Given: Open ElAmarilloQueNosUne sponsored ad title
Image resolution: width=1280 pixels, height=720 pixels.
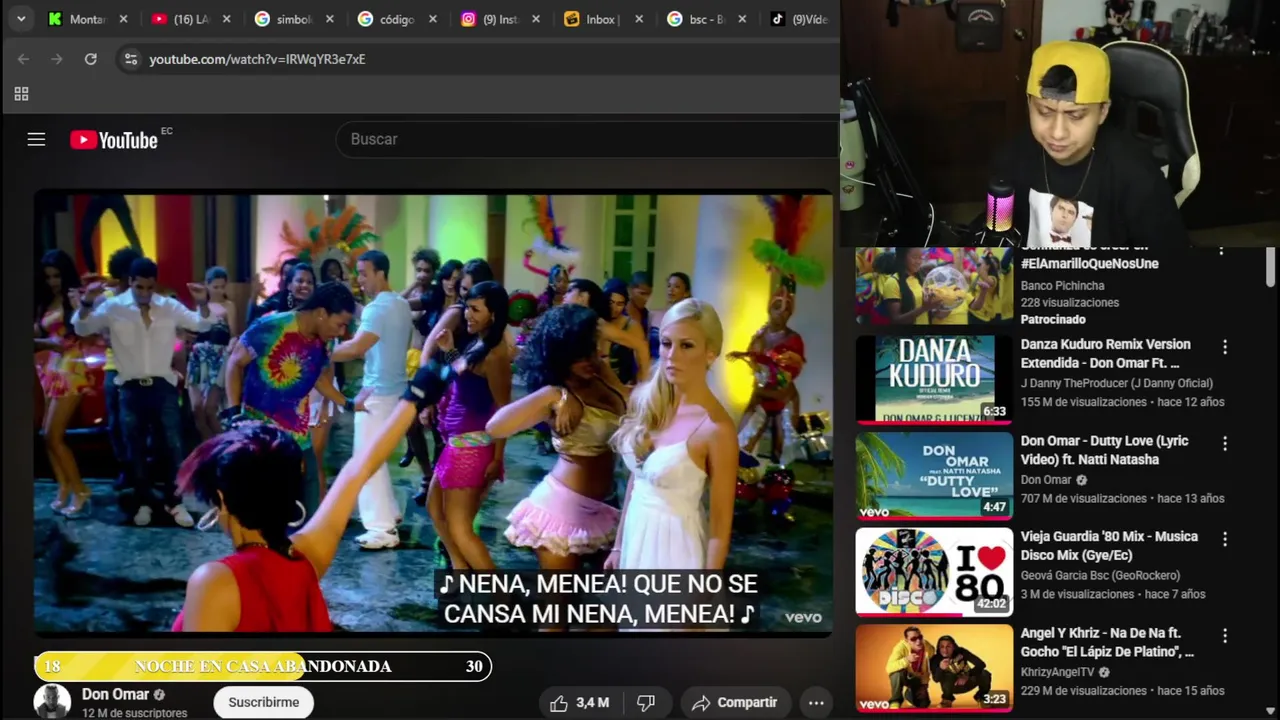Looking at the screenshot, I should 1089,263.
